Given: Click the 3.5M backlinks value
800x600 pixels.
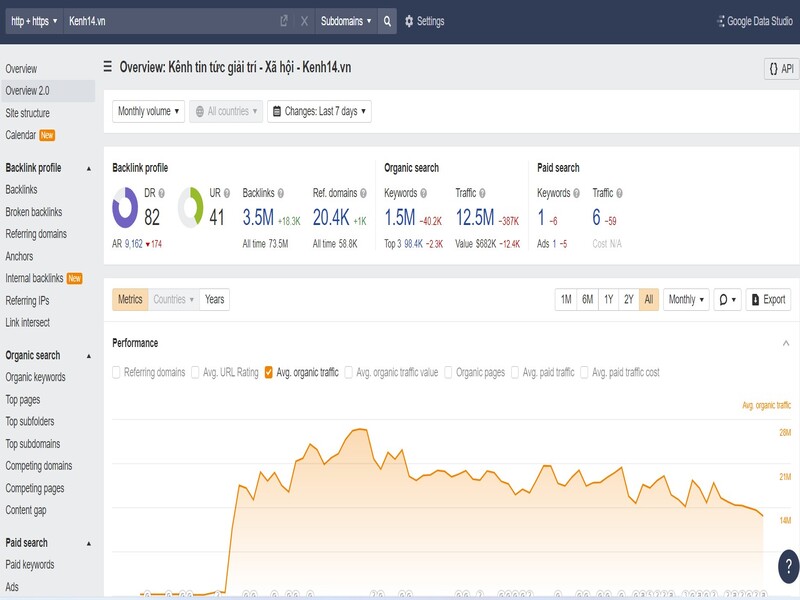Looking at the screenshot, I should point(258,218).
